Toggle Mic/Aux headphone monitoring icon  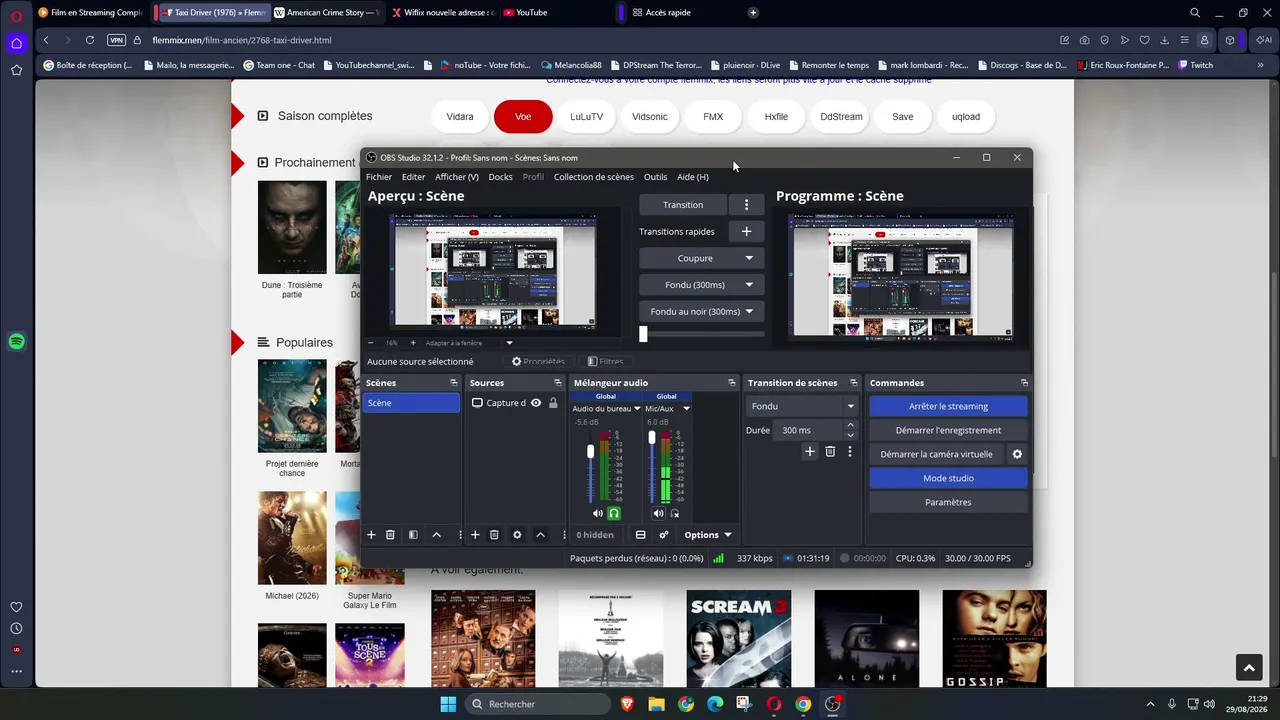[x=675, y=513]
